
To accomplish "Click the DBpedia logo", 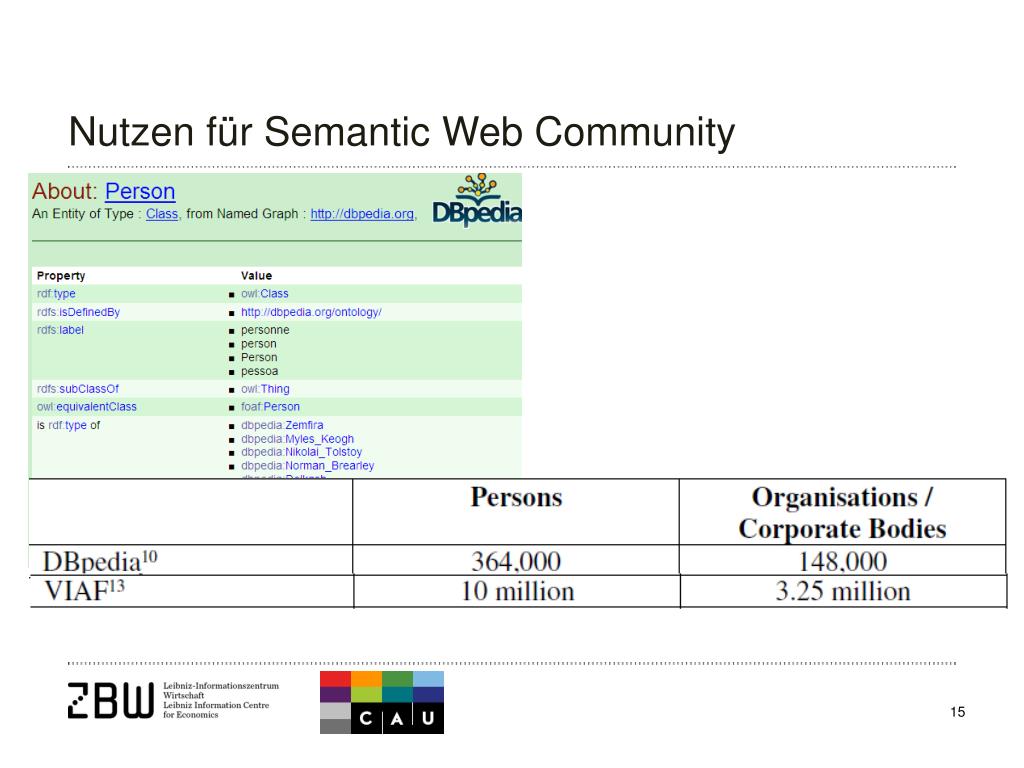I will pyautogui.click(x=477, y=200).
